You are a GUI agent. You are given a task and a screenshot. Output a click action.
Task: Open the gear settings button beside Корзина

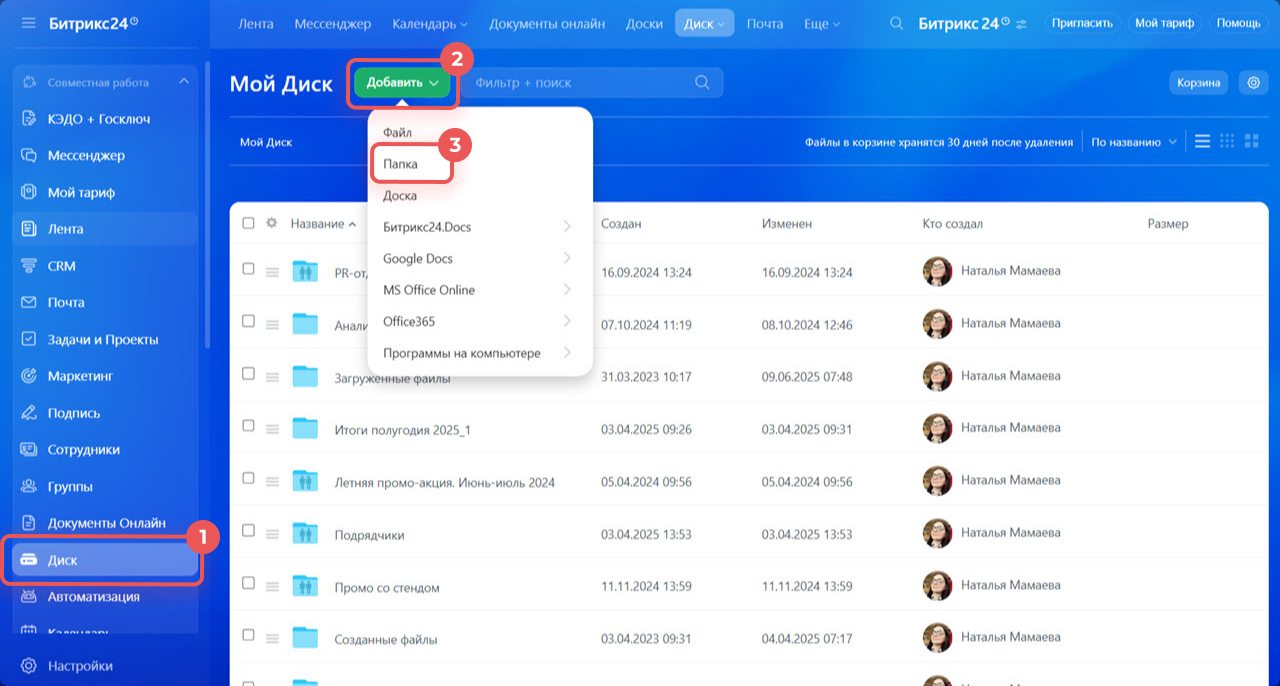tap(1253, 83)
